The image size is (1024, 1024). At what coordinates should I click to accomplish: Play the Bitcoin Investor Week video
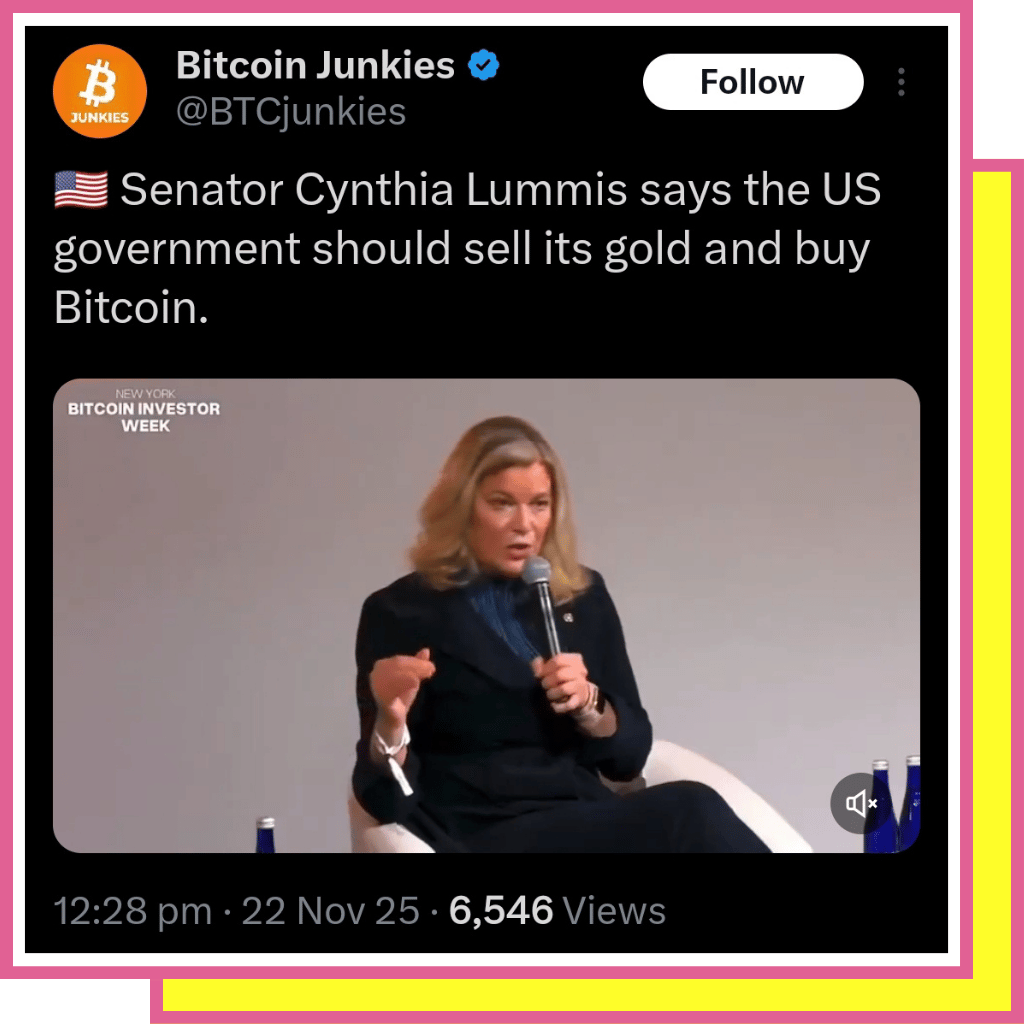487,615
